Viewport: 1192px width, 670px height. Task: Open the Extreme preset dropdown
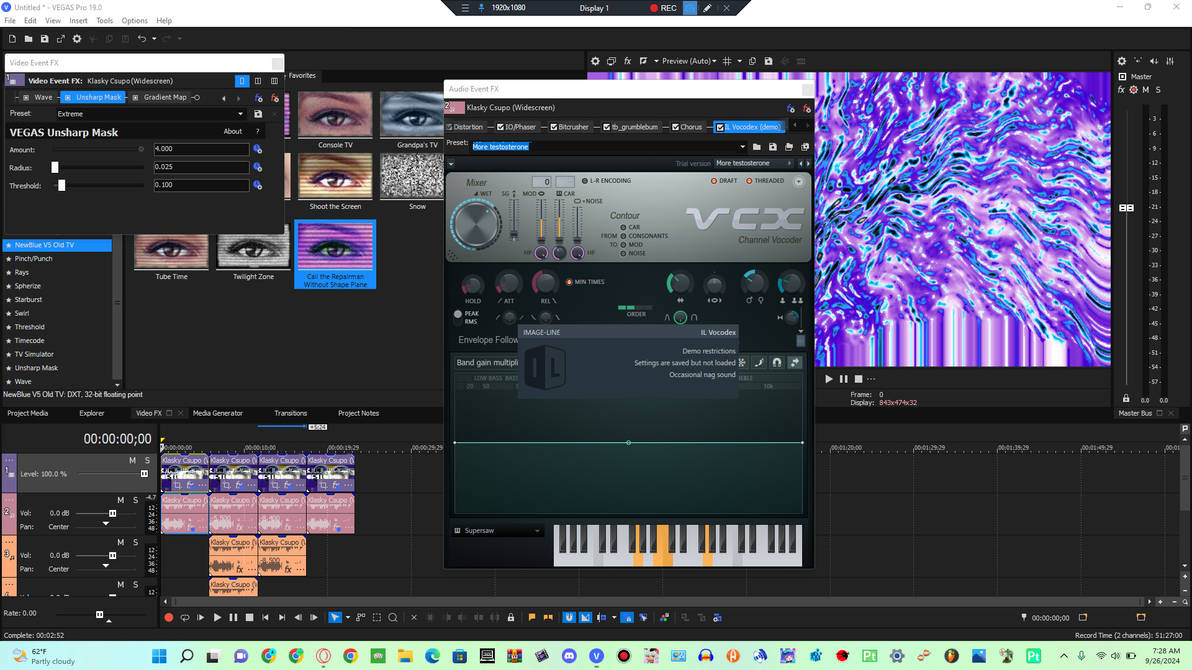pos(240,114)
